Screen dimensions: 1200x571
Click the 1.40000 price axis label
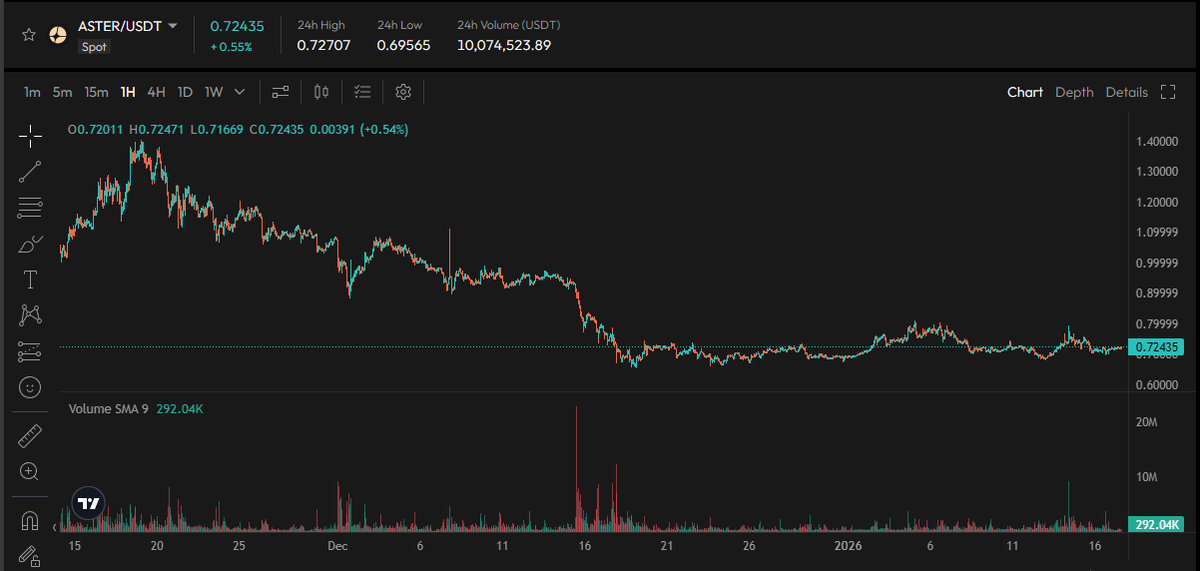(x=1157, y=142)
